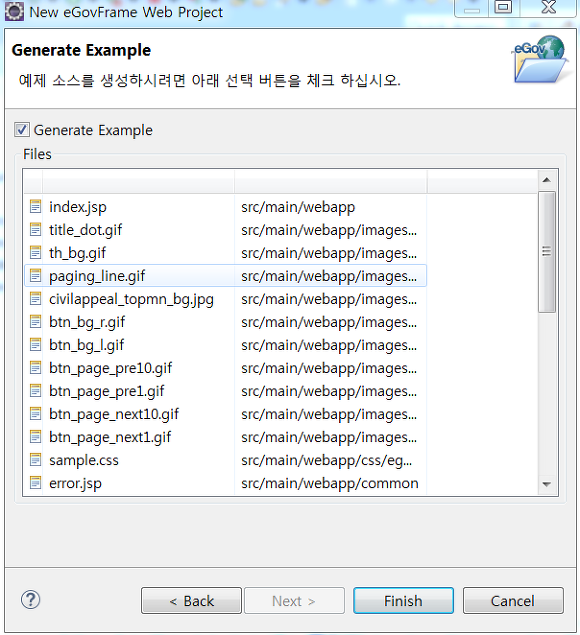Uncheck the Generate Example checkbox
The image size is (580, 635).
[21, 130]
